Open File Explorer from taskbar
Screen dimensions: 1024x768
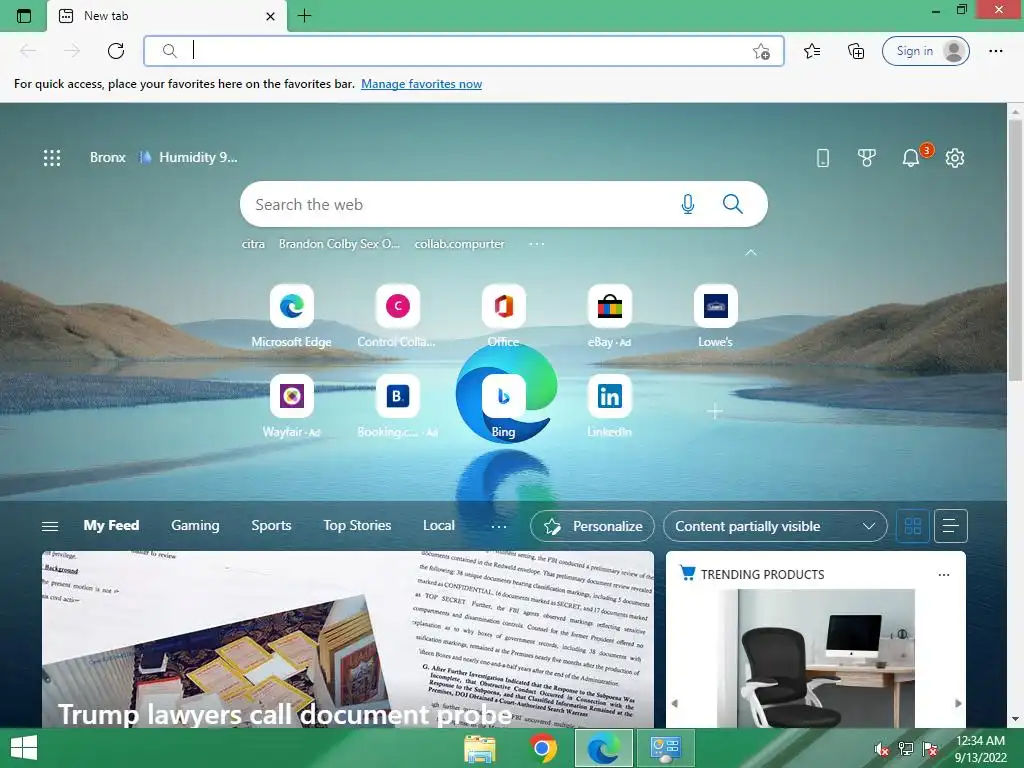tap(480, 748)
